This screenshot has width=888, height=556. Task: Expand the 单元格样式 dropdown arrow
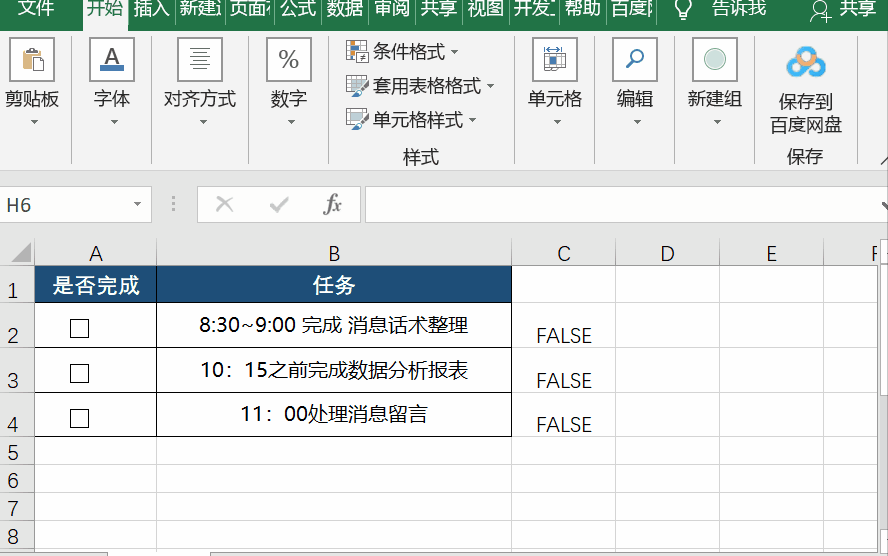pyautogui.click(x=472, y=120)
